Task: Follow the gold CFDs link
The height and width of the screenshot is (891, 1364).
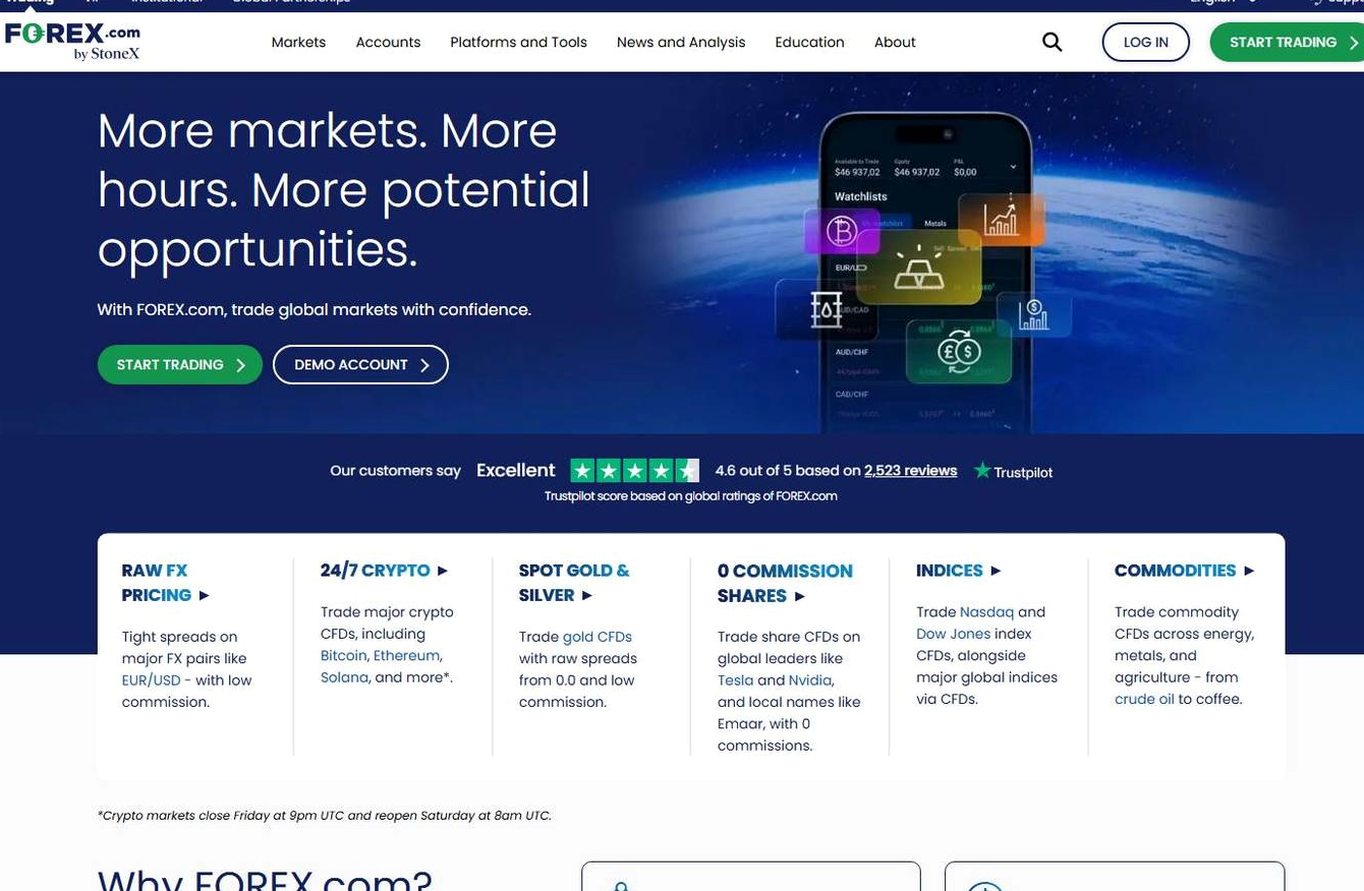Action: 597,637
